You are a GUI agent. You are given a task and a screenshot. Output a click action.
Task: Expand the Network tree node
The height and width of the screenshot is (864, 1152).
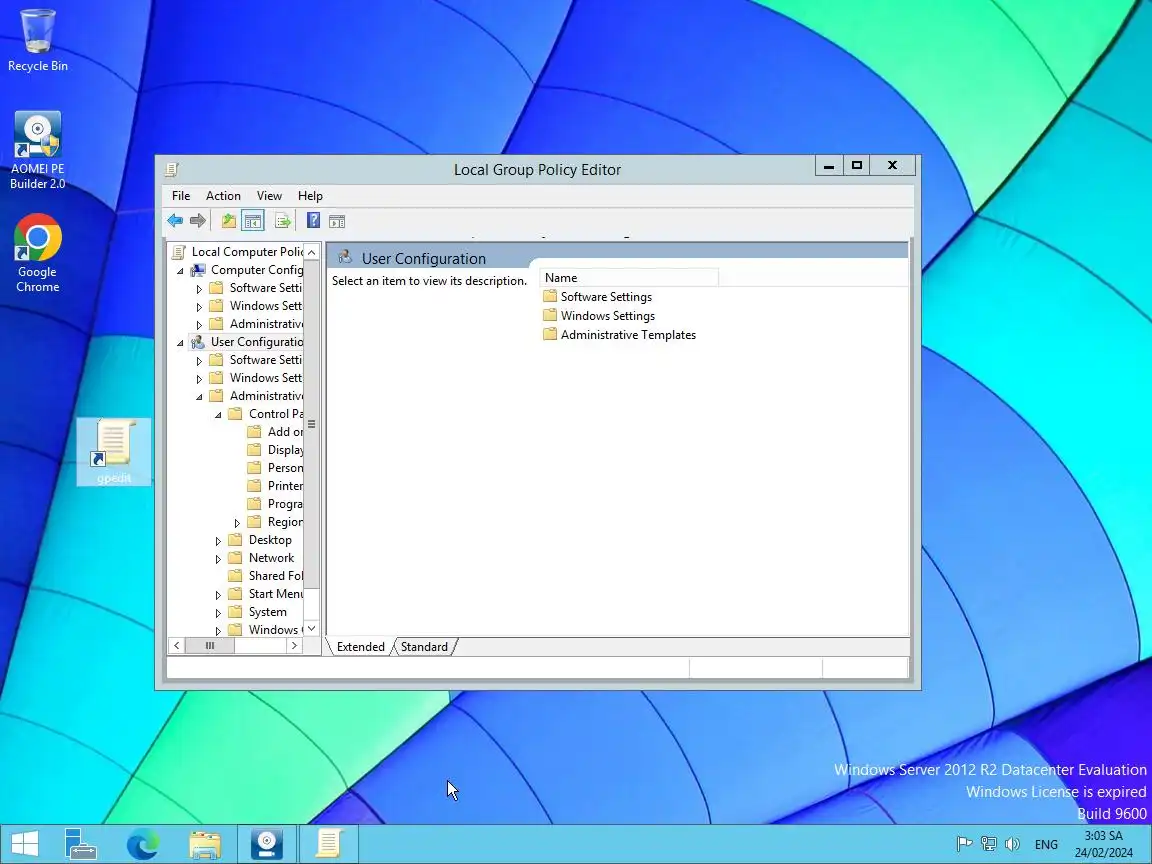(x=218, y=559)
